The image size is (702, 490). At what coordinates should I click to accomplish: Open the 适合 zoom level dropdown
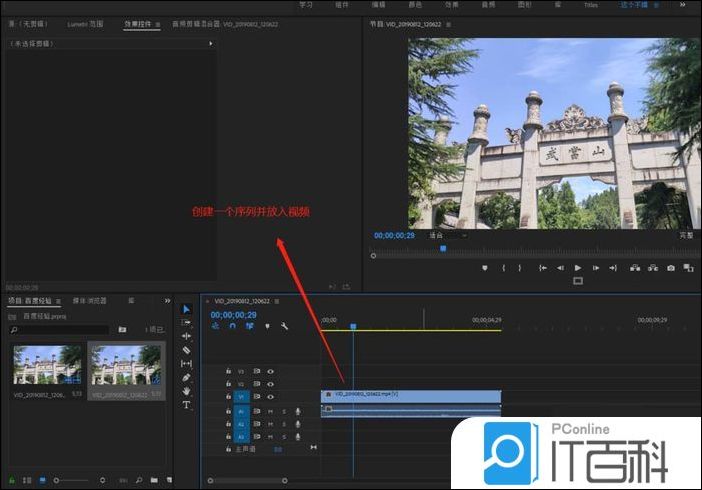[x=447, y=235]
